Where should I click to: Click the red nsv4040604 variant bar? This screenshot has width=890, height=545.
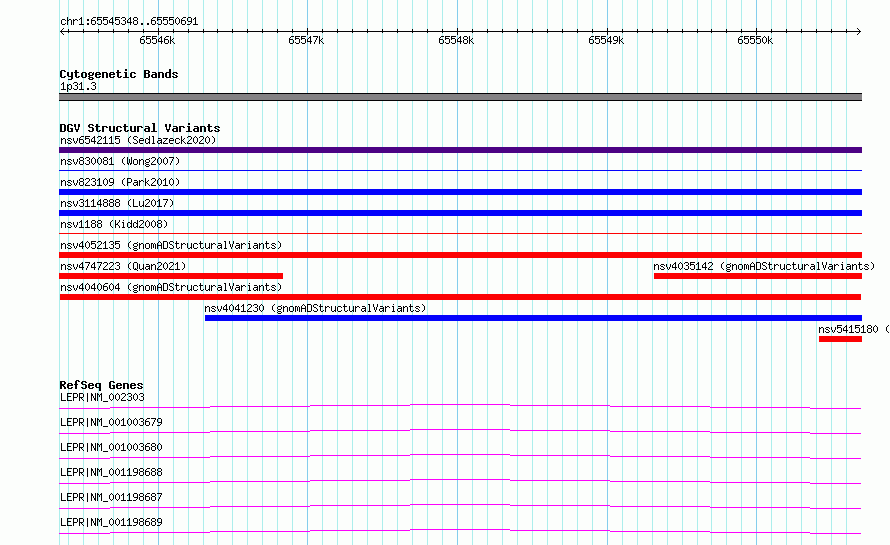coord(460,297)
